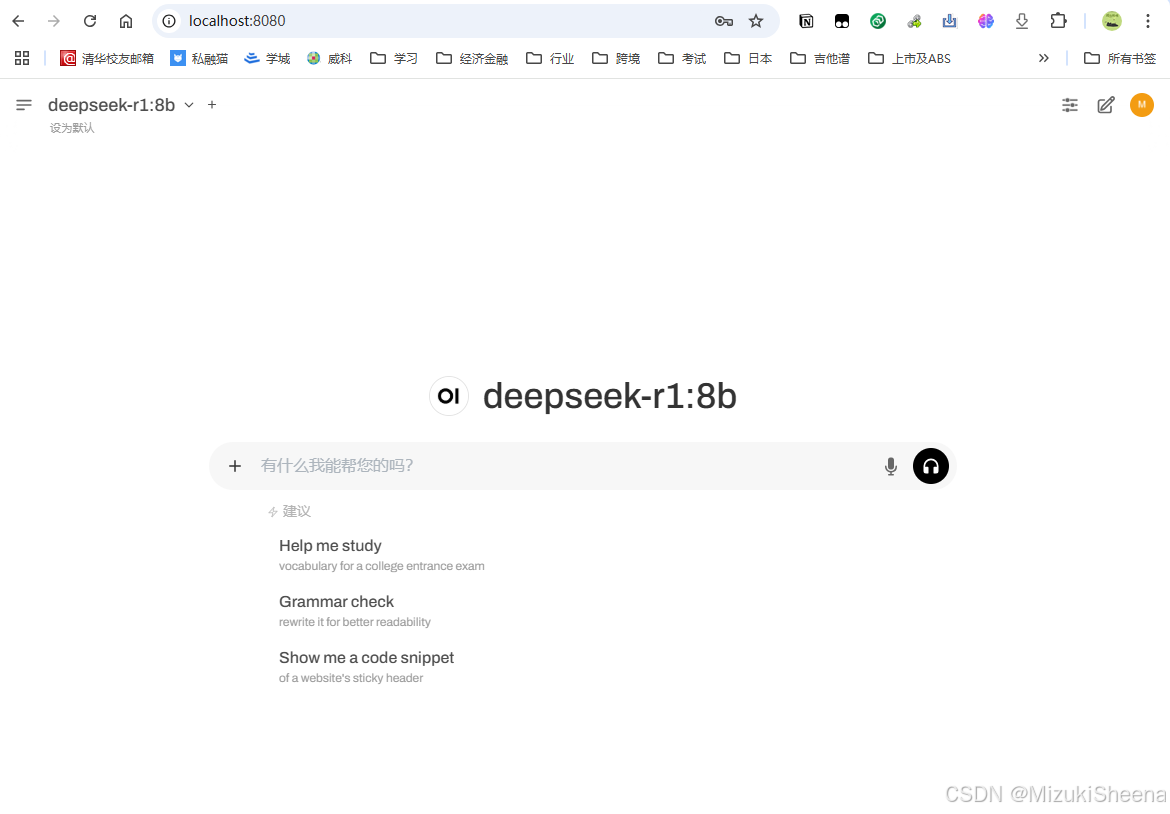Viewport: 1170px width, 814px height.
Task: Start voice call with headphone button
Action: [930, 466]
